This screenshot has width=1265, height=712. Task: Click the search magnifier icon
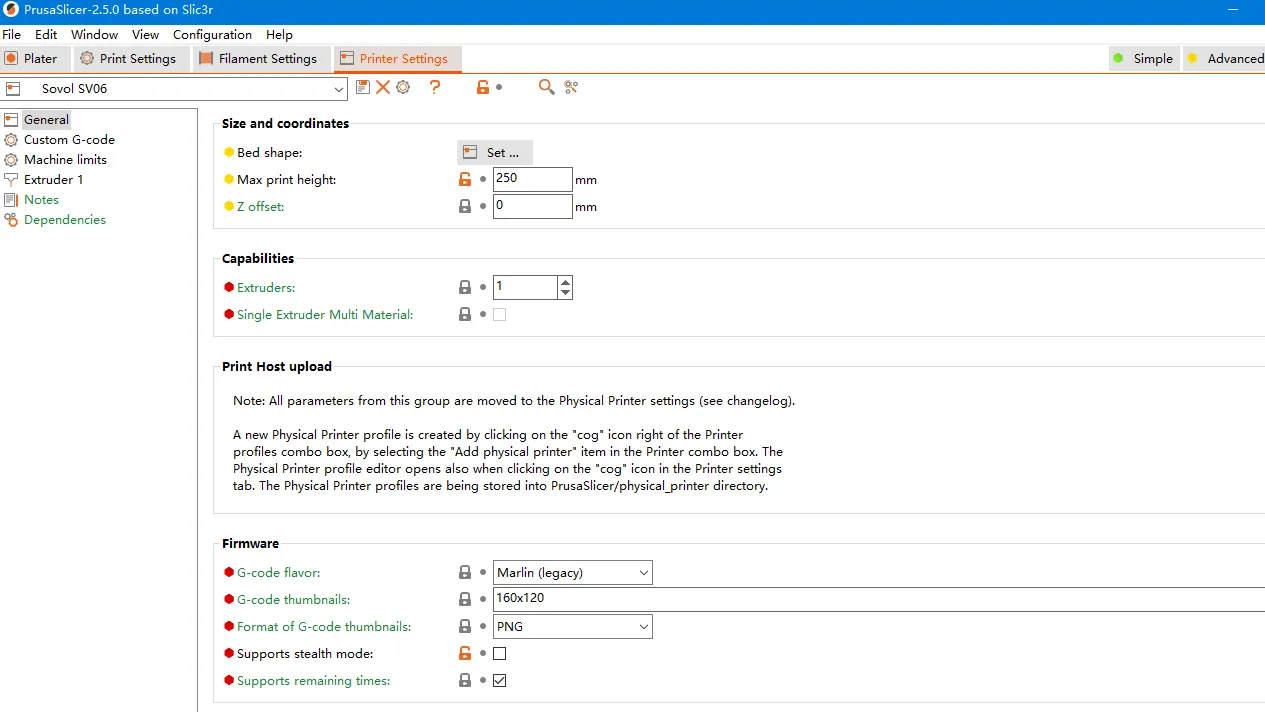point(546,88)
